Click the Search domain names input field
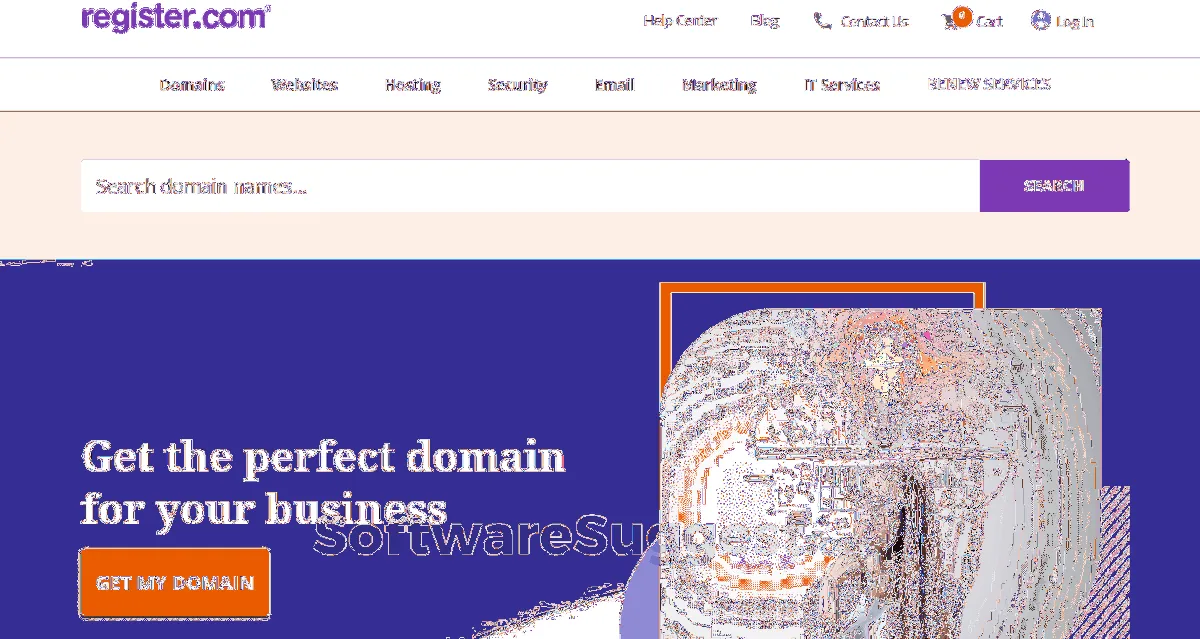The width and height of the screenshot is (1200, 639). [530, 186]
